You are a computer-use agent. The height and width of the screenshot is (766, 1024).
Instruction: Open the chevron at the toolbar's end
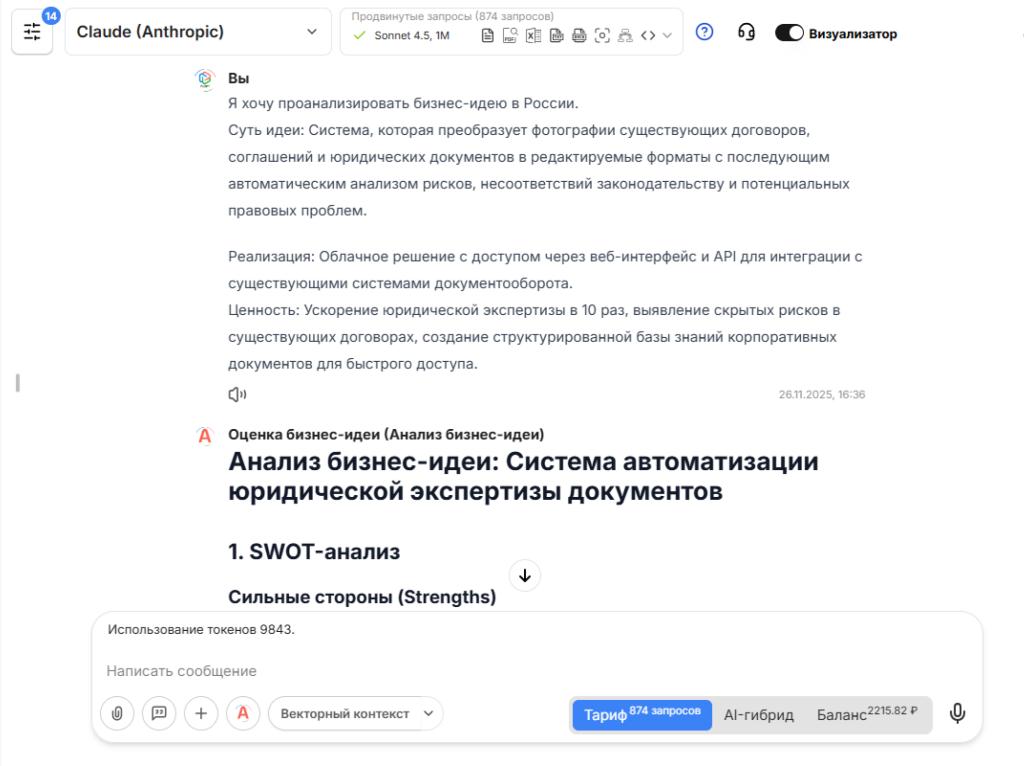666,35
